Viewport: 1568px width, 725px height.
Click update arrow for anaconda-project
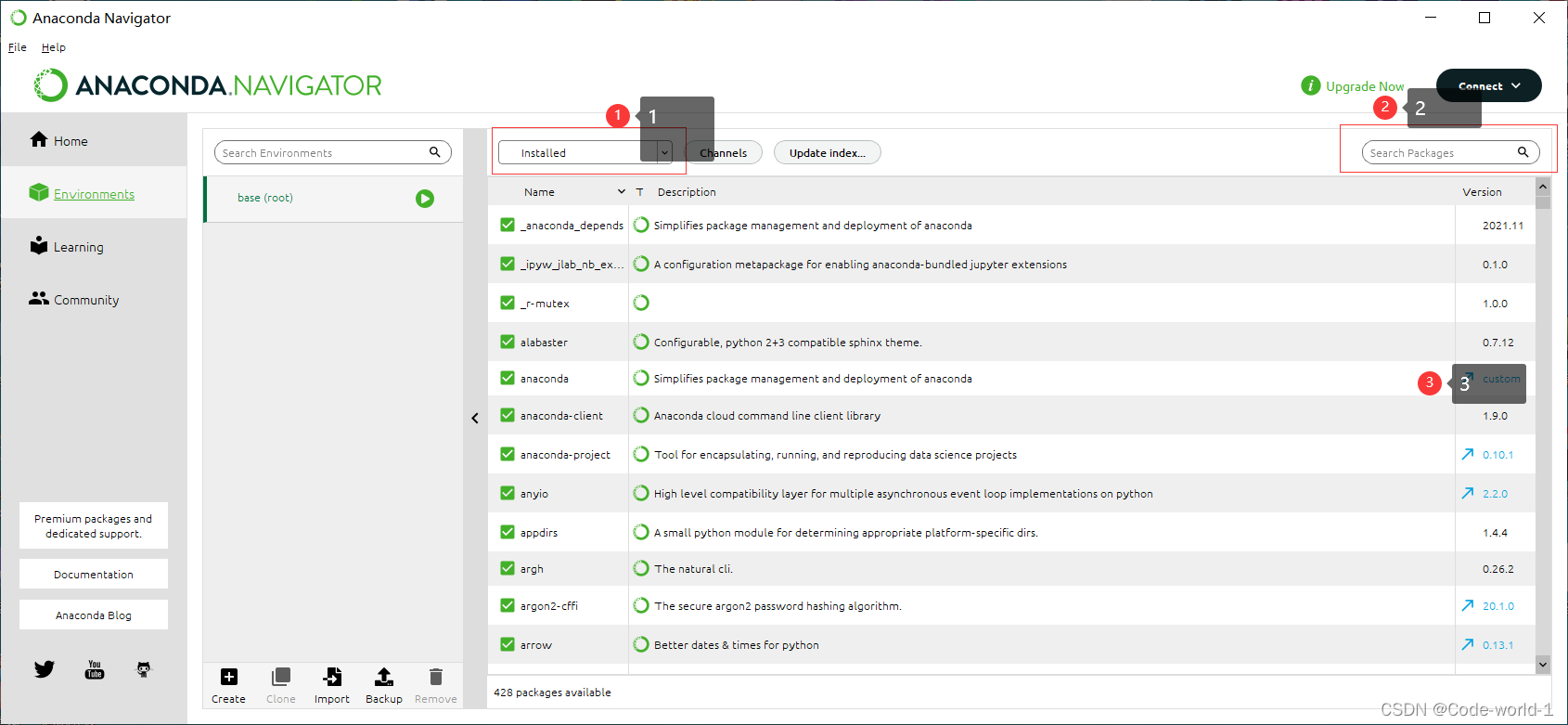point(1468,454)
